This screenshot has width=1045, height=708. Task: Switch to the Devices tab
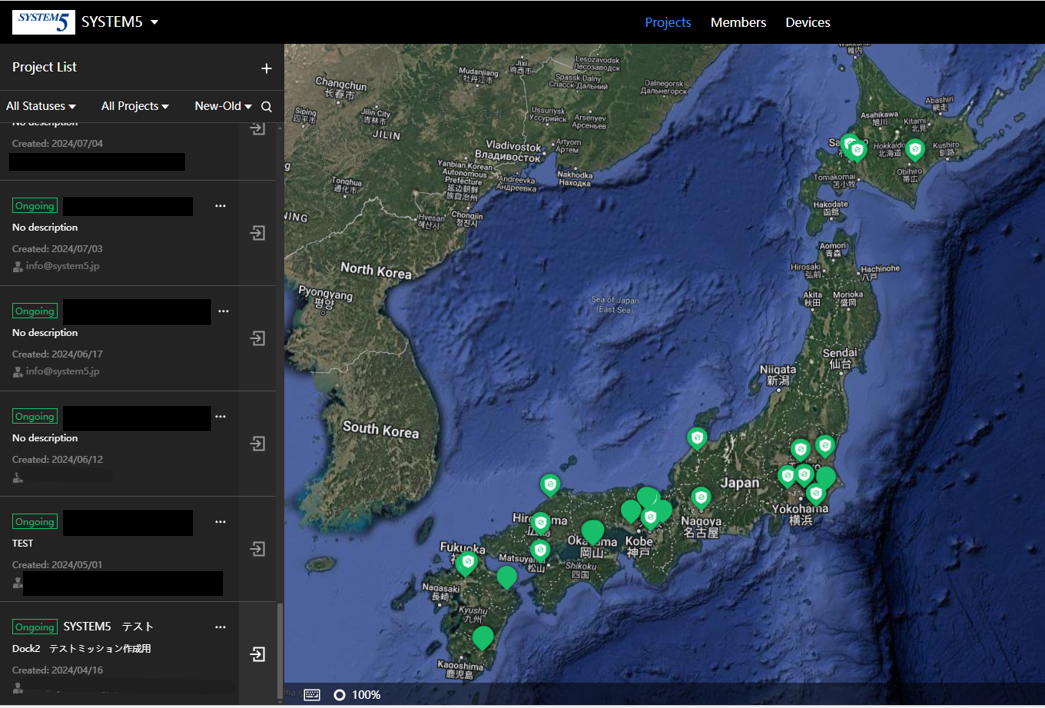click(x=808, y=22)
